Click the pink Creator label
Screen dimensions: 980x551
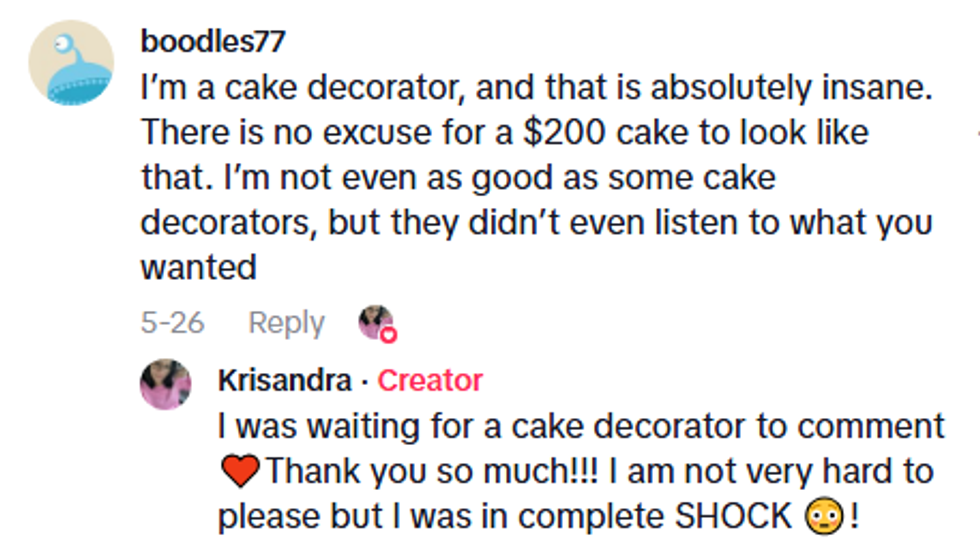[430, 380]
